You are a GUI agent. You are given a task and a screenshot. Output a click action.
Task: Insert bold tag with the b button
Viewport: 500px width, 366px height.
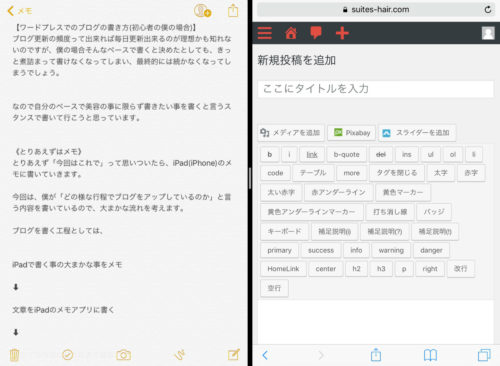[270, 154]
